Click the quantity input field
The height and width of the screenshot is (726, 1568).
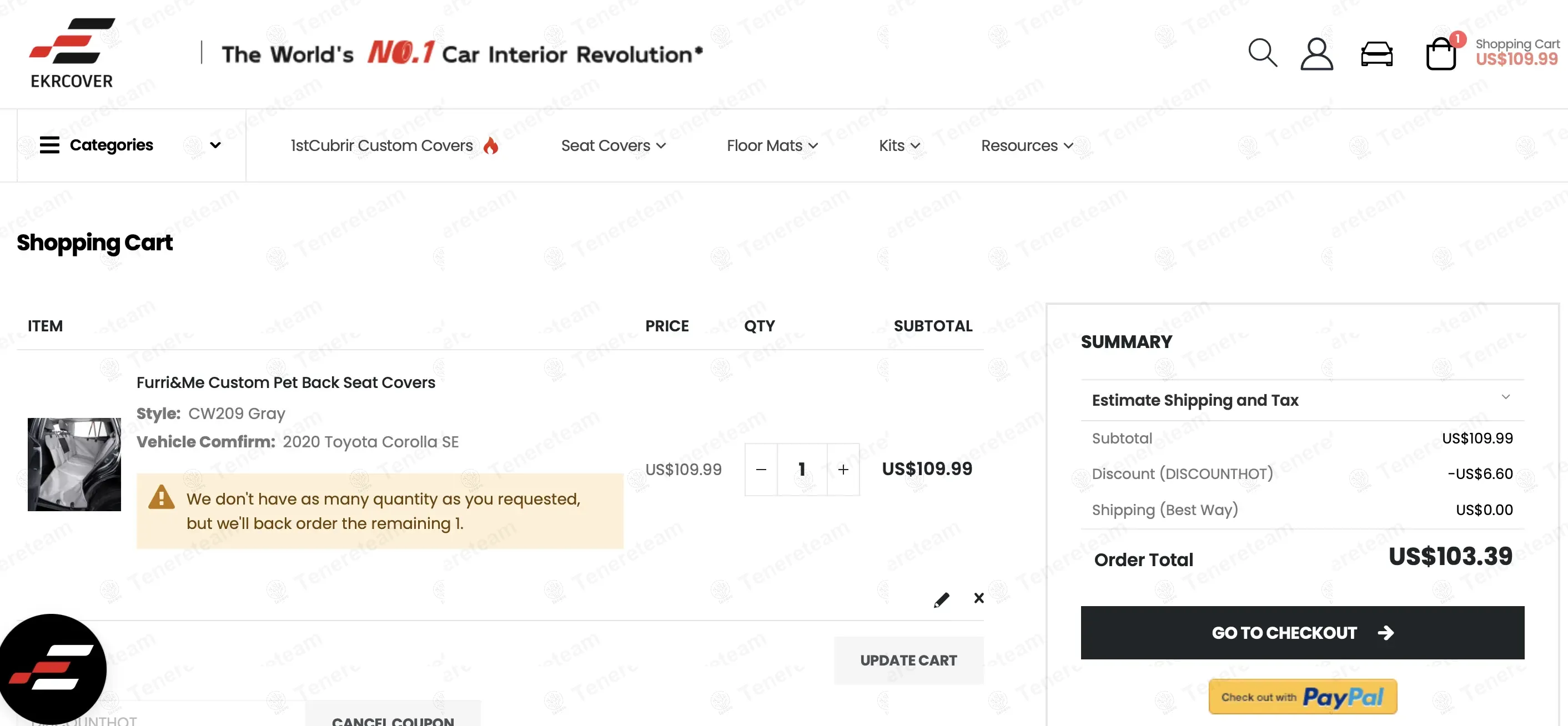(802, 469)
